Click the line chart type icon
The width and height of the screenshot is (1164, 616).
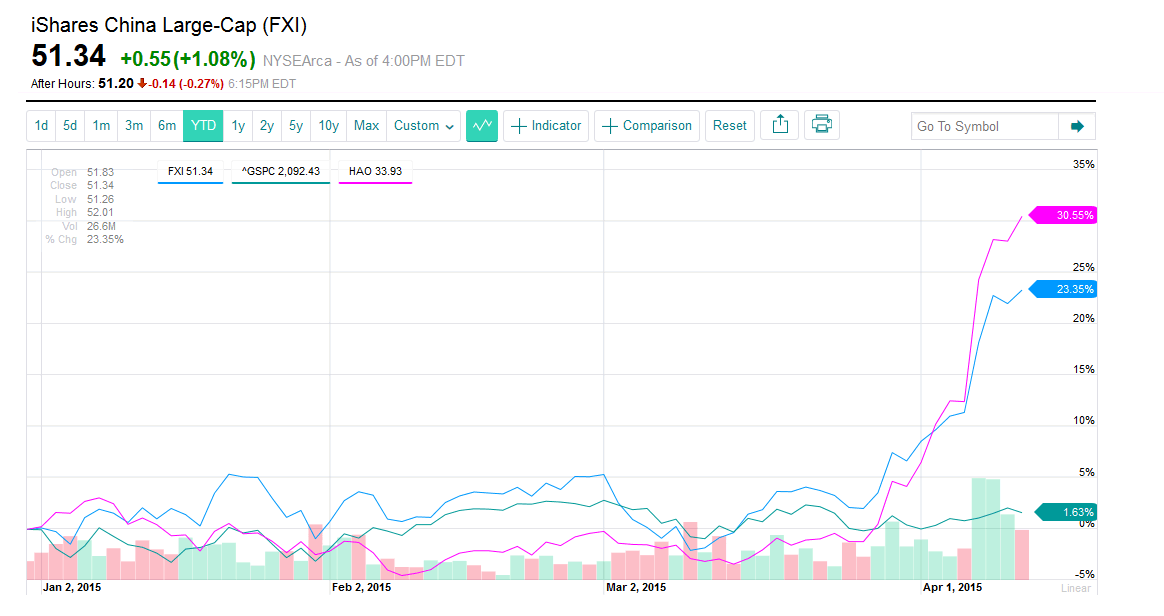click(482, 126)
